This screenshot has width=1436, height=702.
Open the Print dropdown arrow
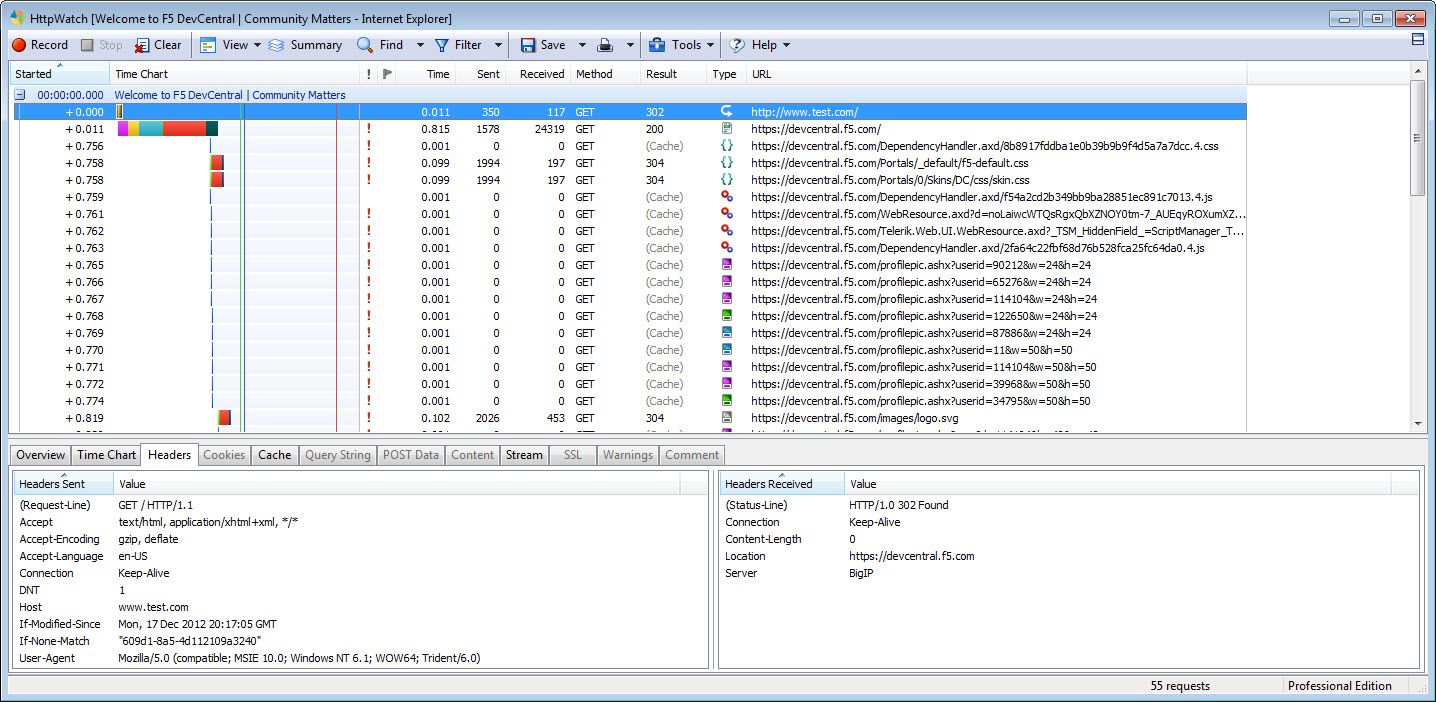point(629,45)
